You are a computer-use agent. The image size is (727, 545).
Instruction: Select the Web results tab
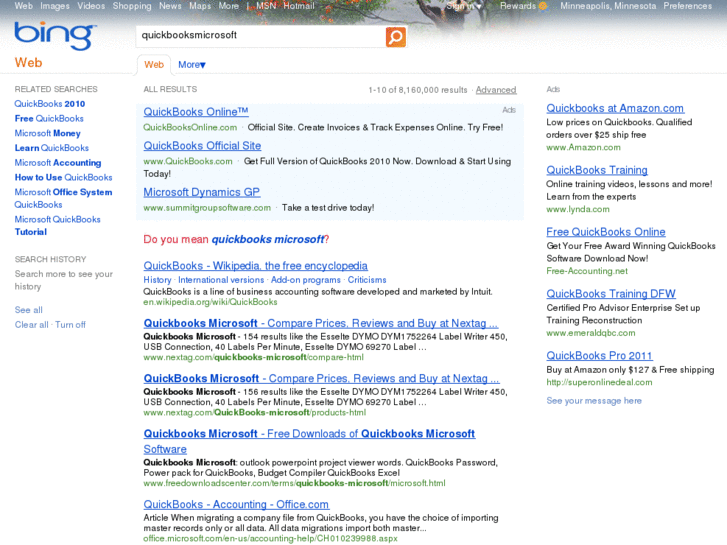tap(154, 65)
